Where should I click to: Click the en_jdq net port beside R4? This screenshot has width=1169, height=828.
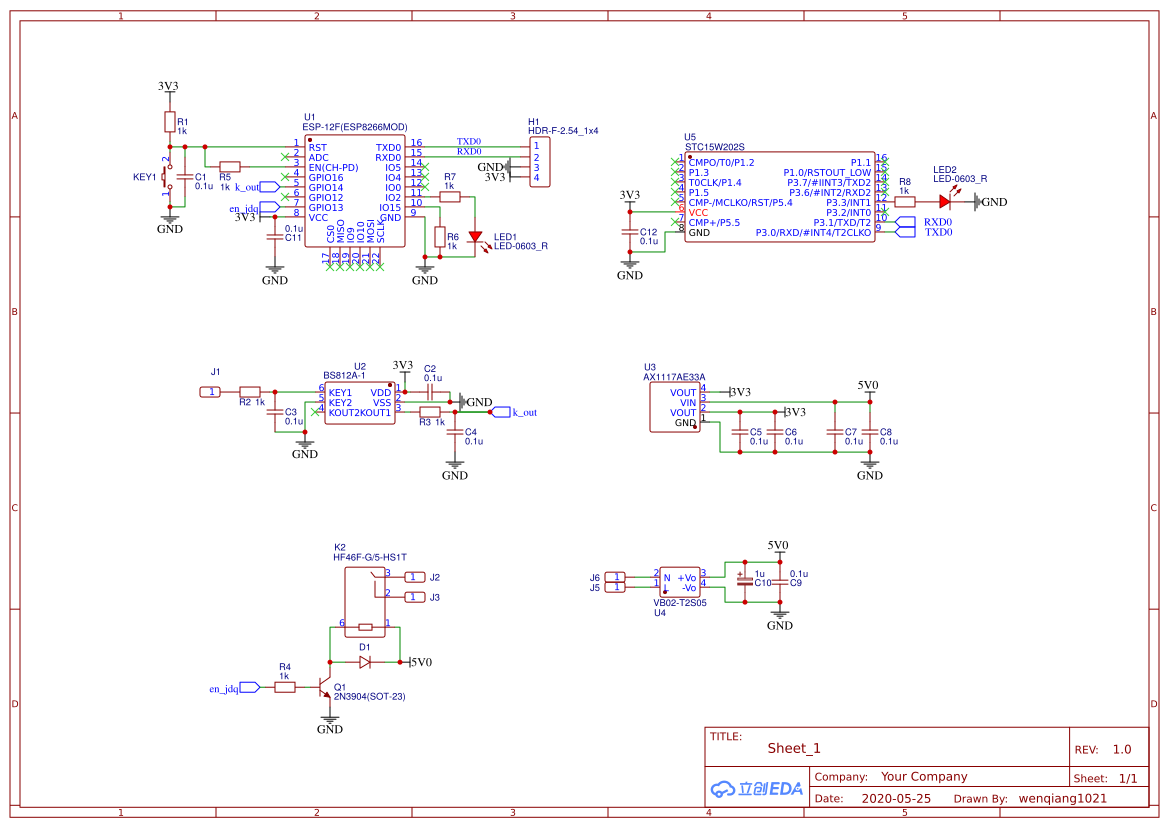pyautogui.click(x=250, y=687)
